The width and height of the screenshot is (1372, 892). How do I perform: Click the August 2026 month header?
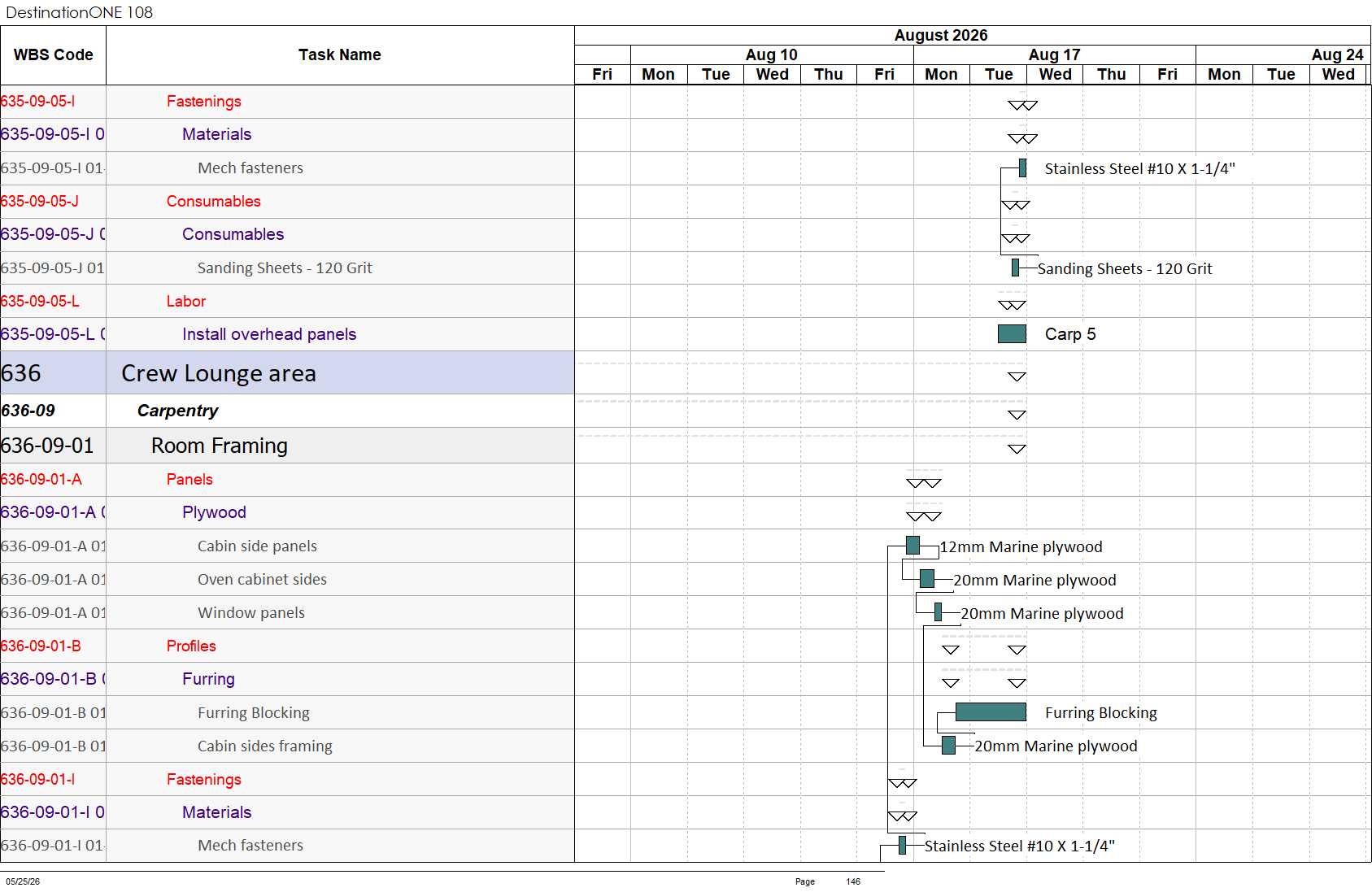941,35
